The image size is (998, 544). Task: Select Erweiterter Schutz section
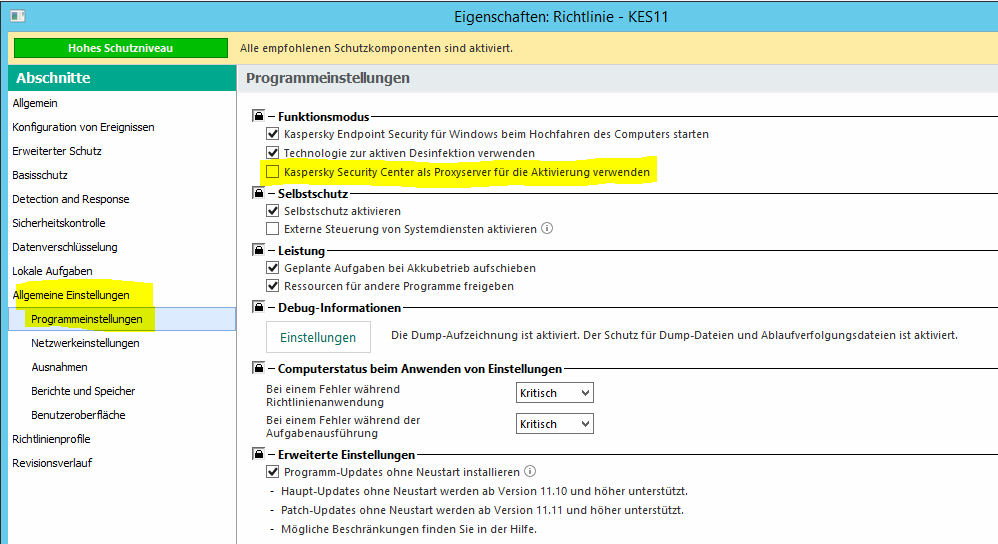(x=57, y=151)
